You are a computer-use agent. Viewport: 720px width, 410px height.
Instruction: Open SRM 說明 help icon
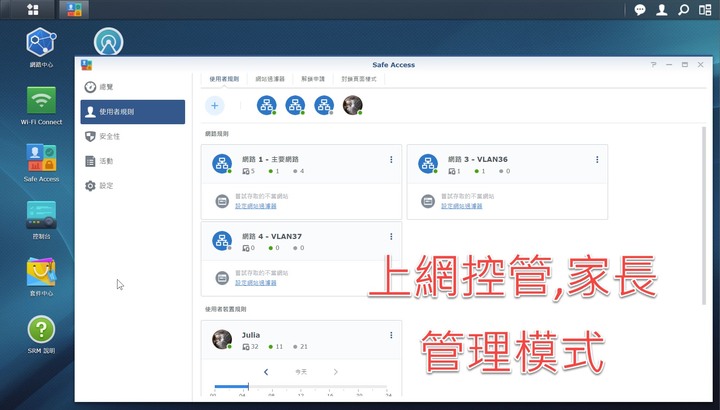(41, 334)
